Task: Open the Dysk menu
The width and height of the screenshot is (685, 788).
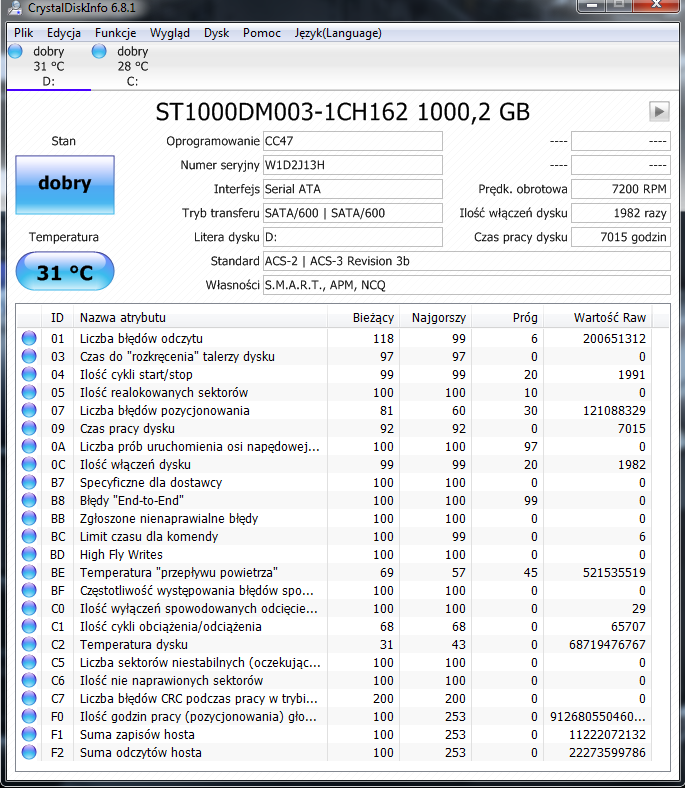Action: point(217,33)
